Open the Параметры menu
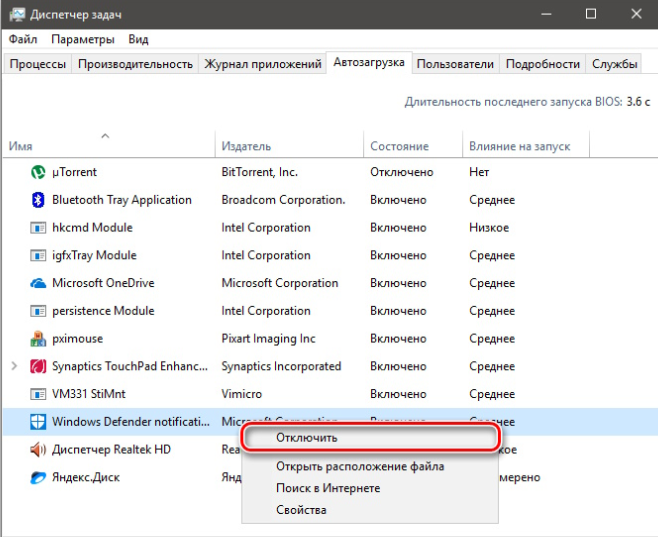Image resolution: width=658 pixels, height=537 pixels. click(83, 40)
